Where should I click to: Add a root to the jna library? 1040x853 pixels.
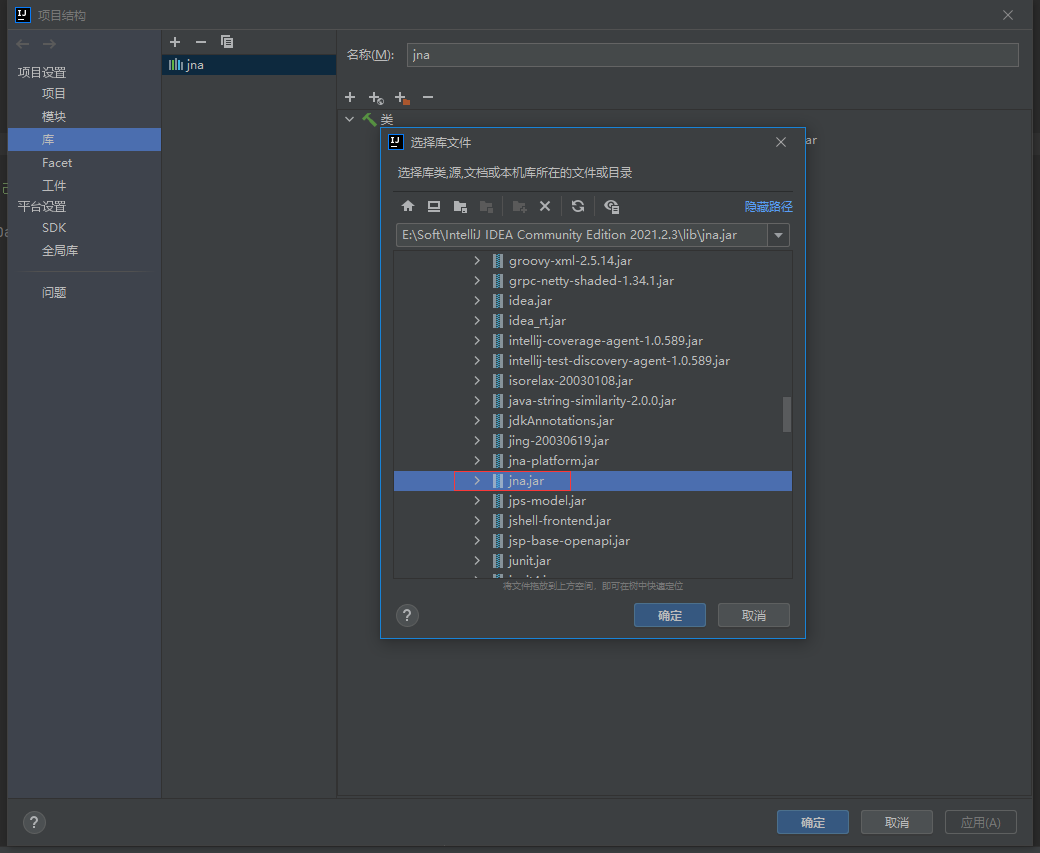click(x=350, y=98)
